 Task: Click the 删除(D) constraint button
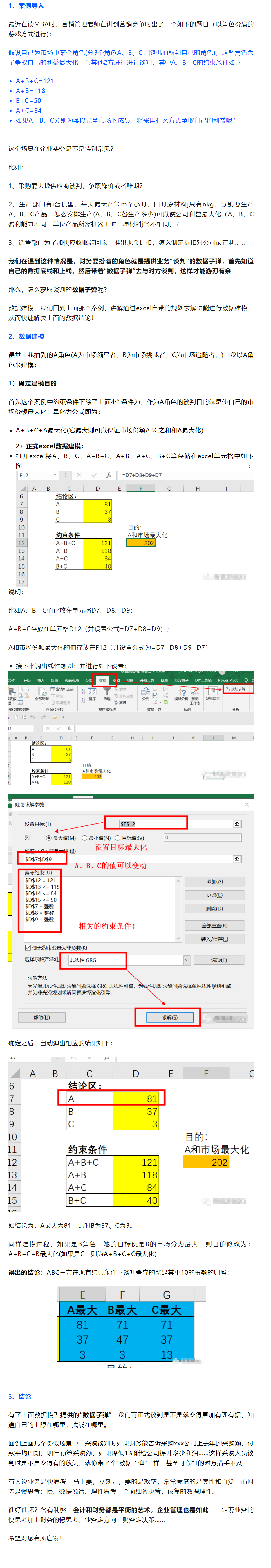point(214,909)
